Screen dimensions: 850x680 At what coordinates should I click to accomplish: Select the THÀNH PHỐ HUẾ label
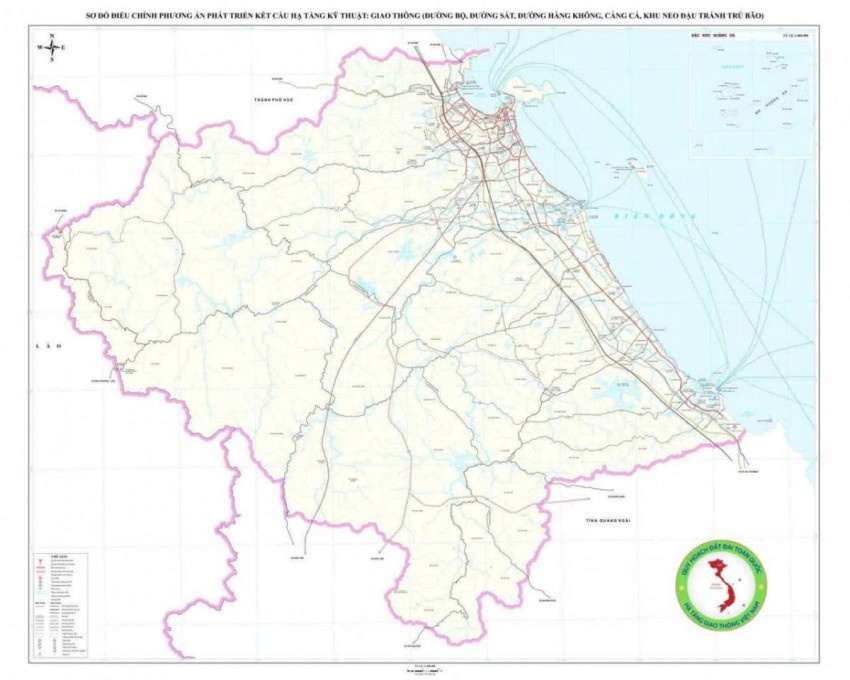278,101
